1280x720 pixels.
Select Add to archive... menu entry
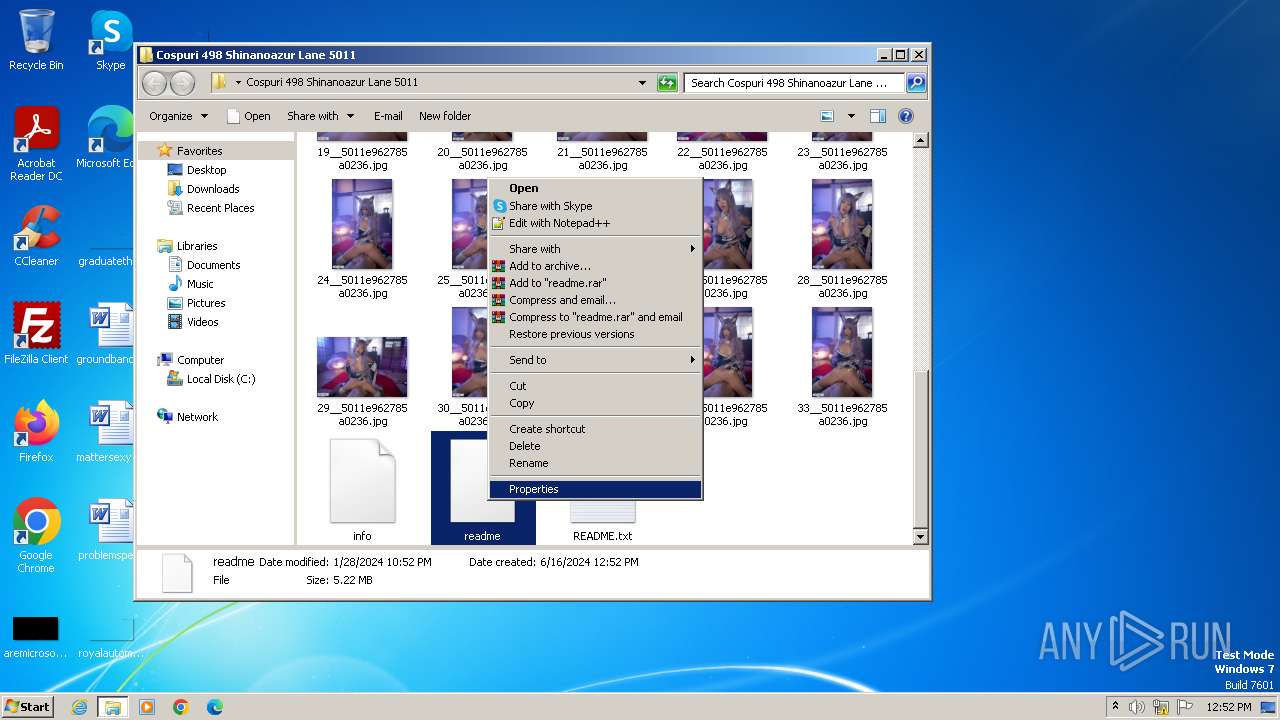596,266
